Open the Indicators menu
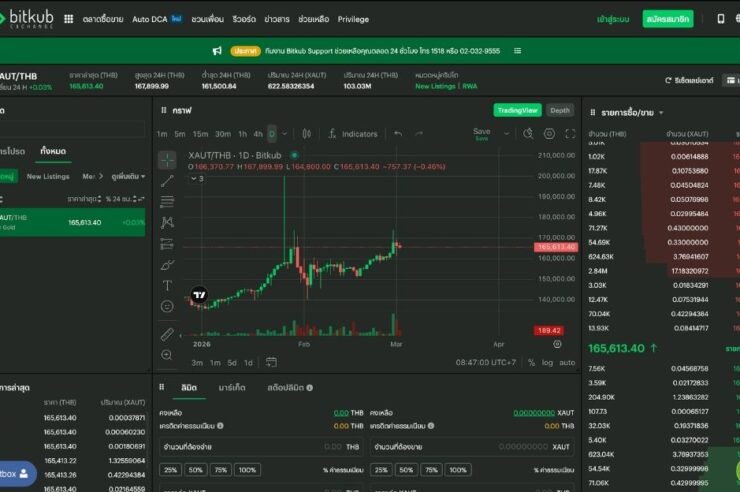740x492 pixels. (x=353, y=134)
